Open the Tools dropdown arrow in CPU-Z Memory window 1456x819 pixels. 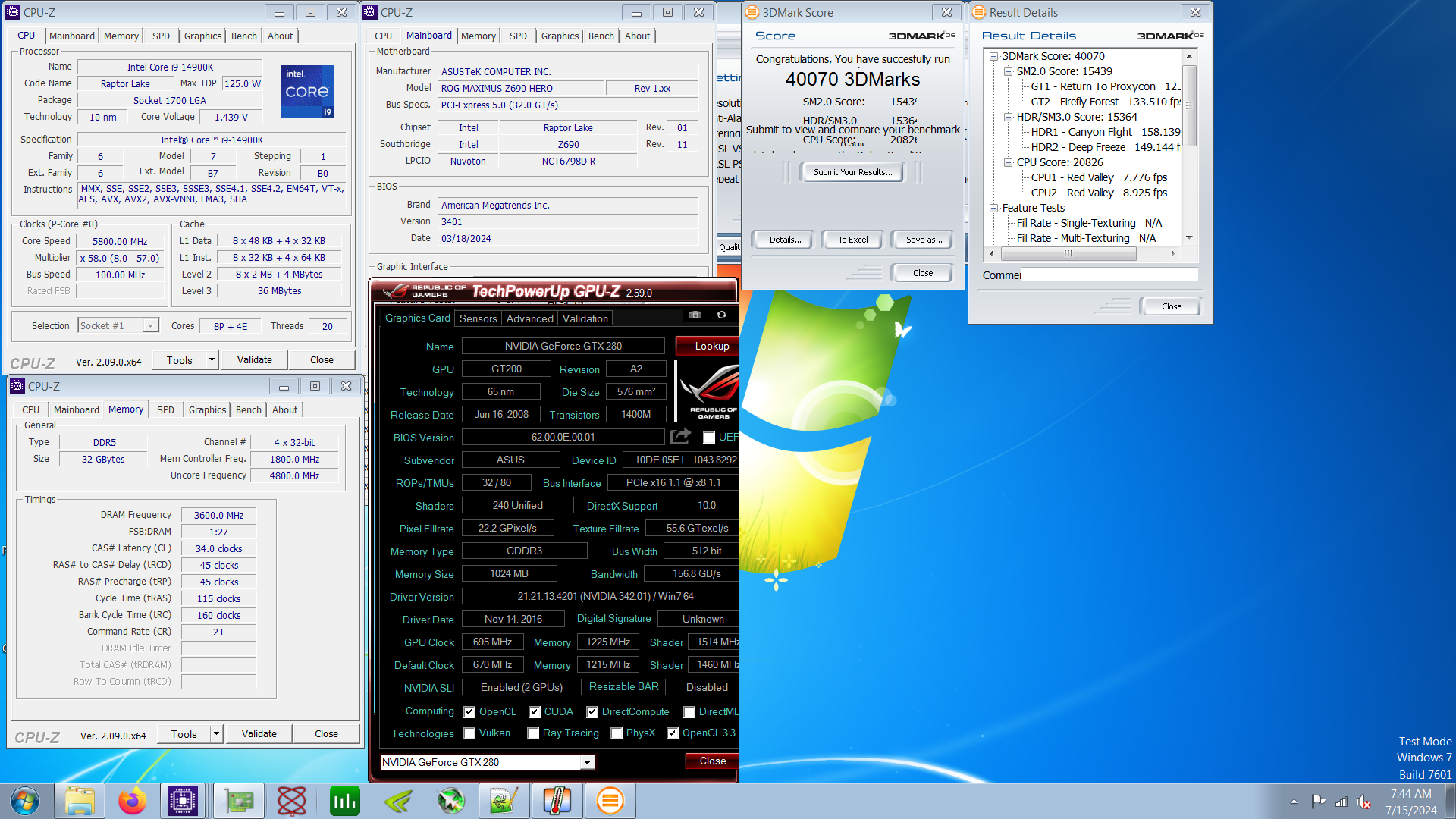[x=217, y=733]
